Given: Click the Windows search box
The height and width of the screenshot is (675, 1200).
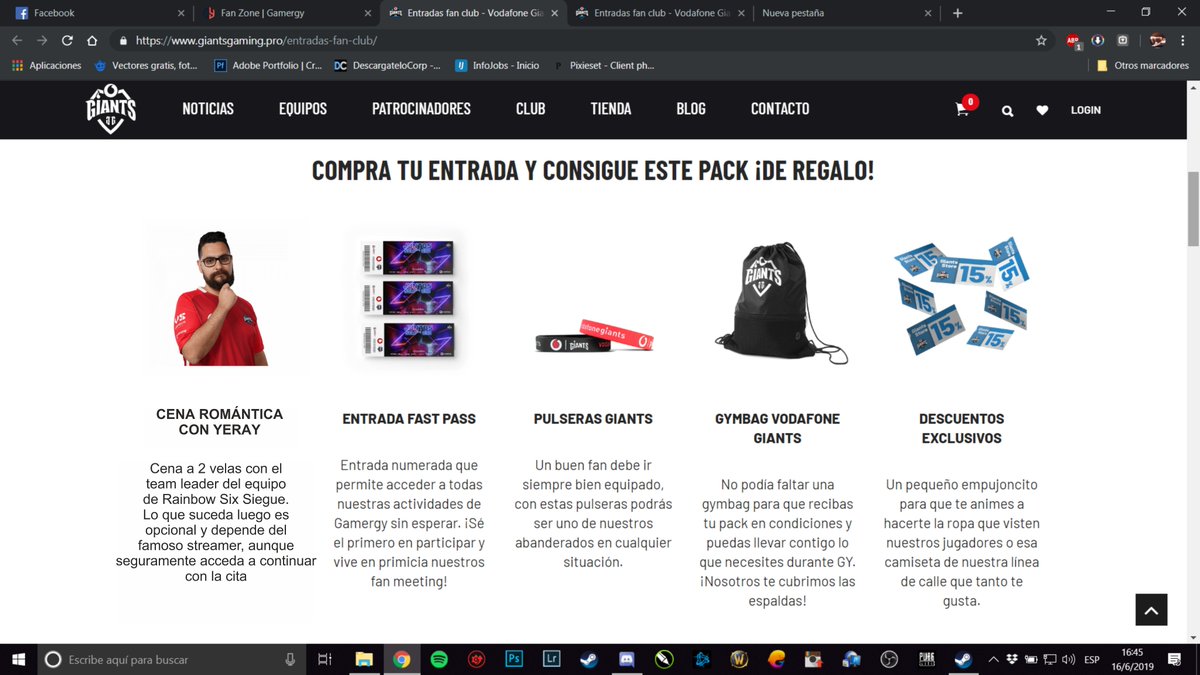Looking at the screenshot, I should pyautogui.click(x=170, y=659).
